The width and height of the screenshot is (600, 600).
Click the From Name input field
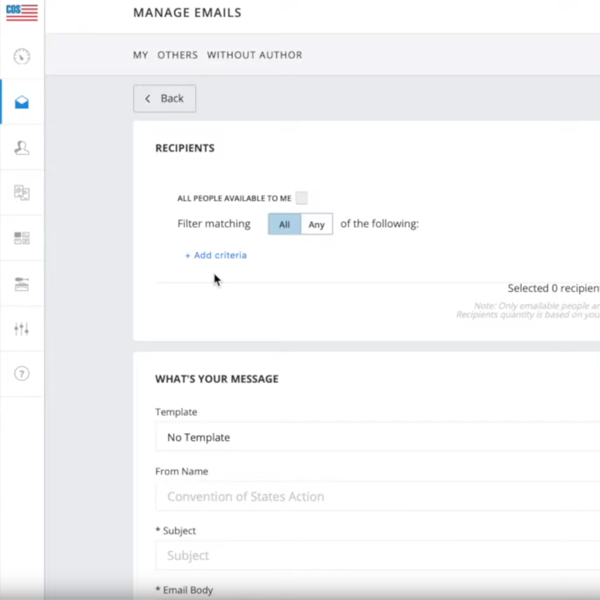tap(377, 496)
